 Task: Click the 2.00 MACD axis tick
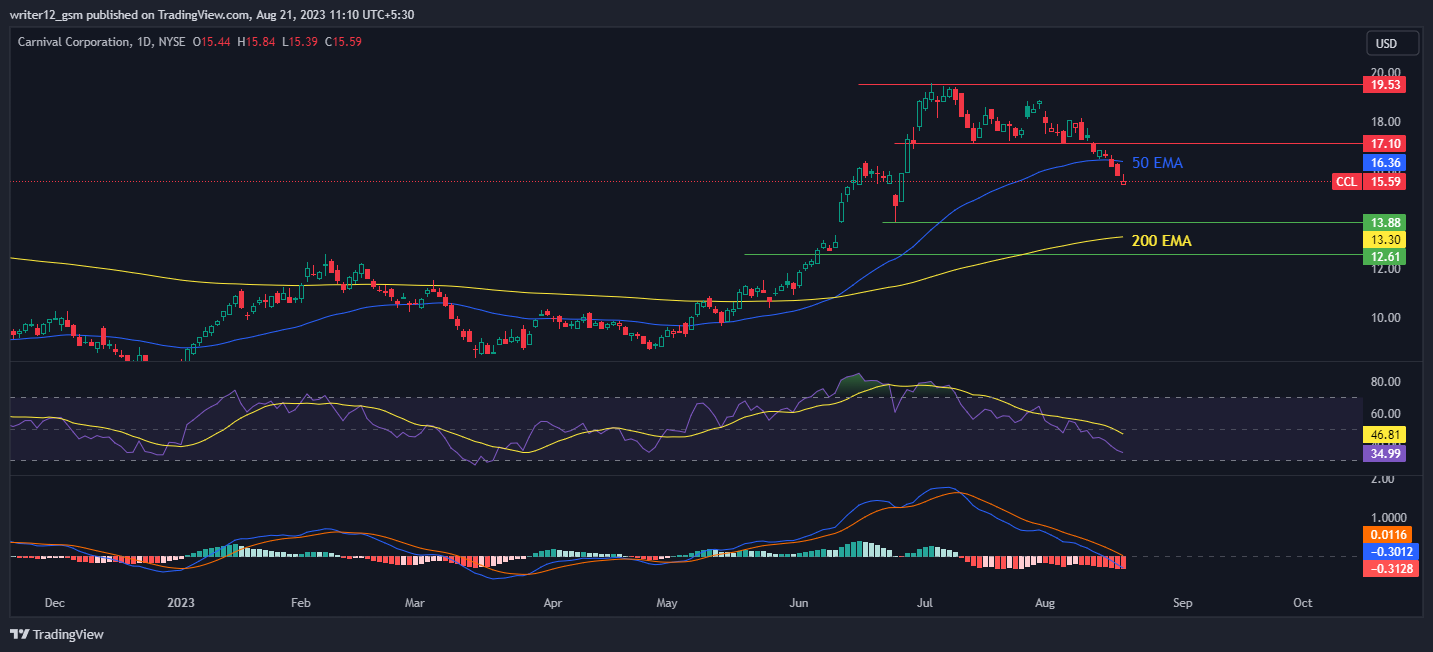pyautogui.click(x=1383, y=479)
